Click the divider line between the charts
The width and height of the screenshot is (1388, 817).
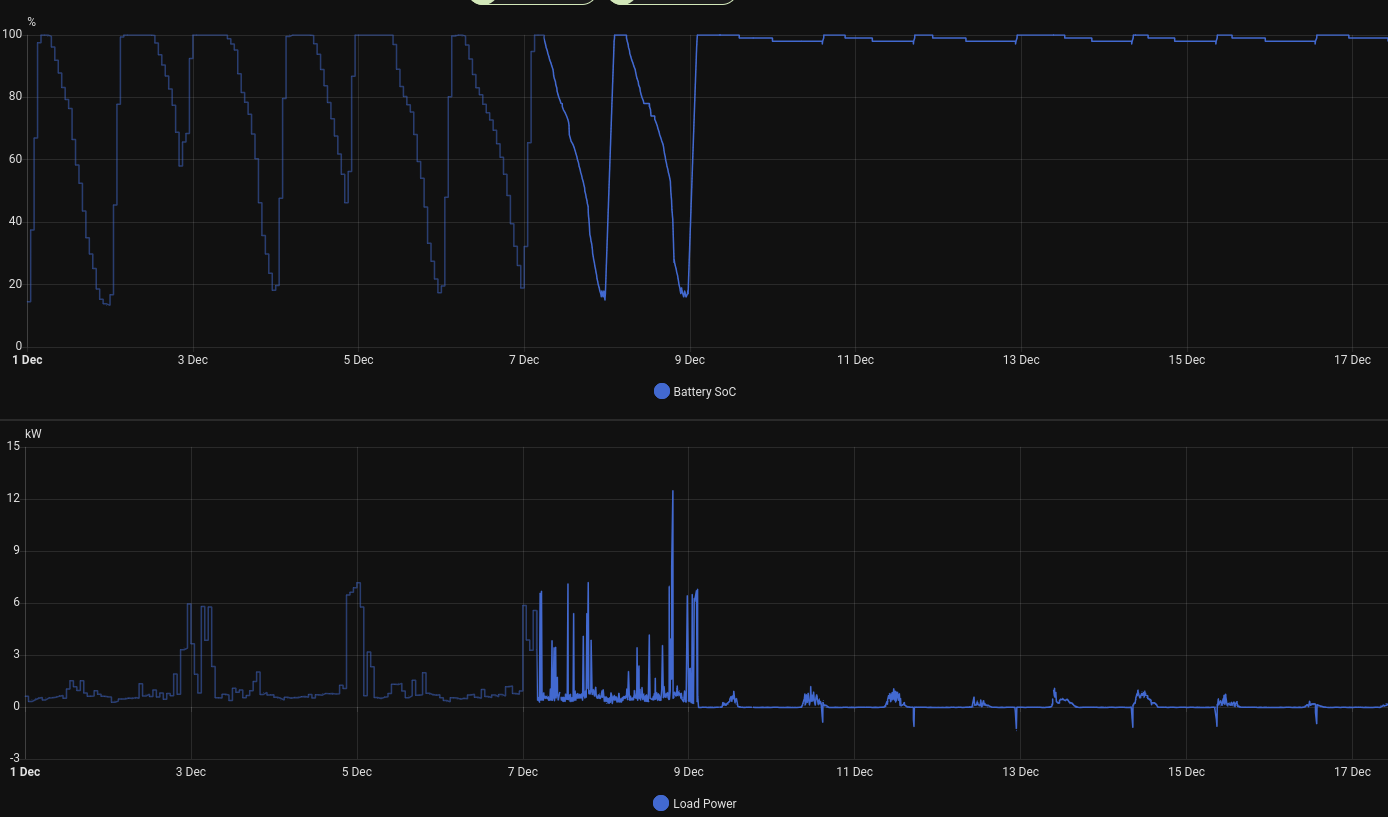pos(694,420)
